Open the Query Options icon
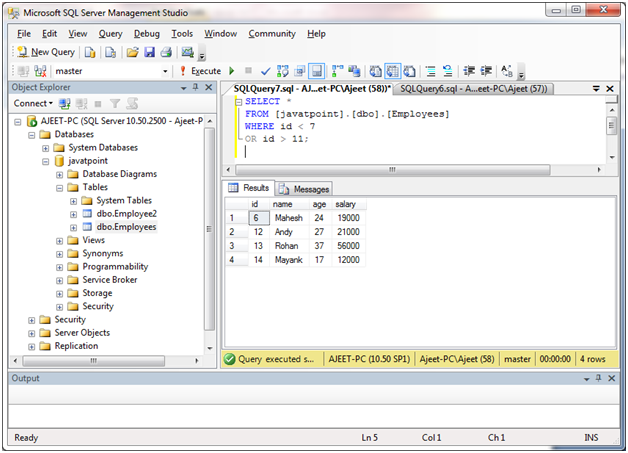 pos(299,71)
